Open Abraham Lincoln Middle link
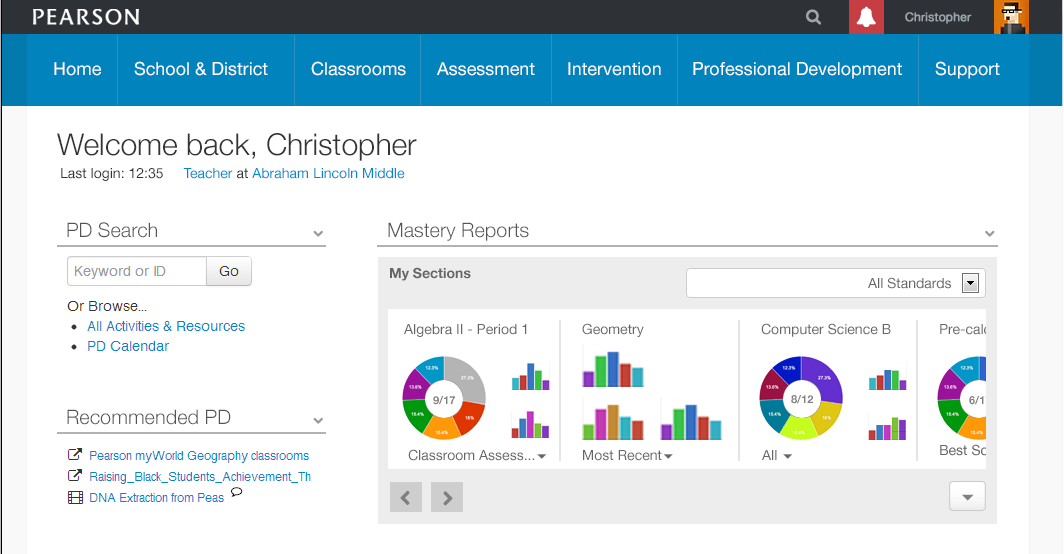This screenshot has height=554, width=1064. [x=328, y=173]
